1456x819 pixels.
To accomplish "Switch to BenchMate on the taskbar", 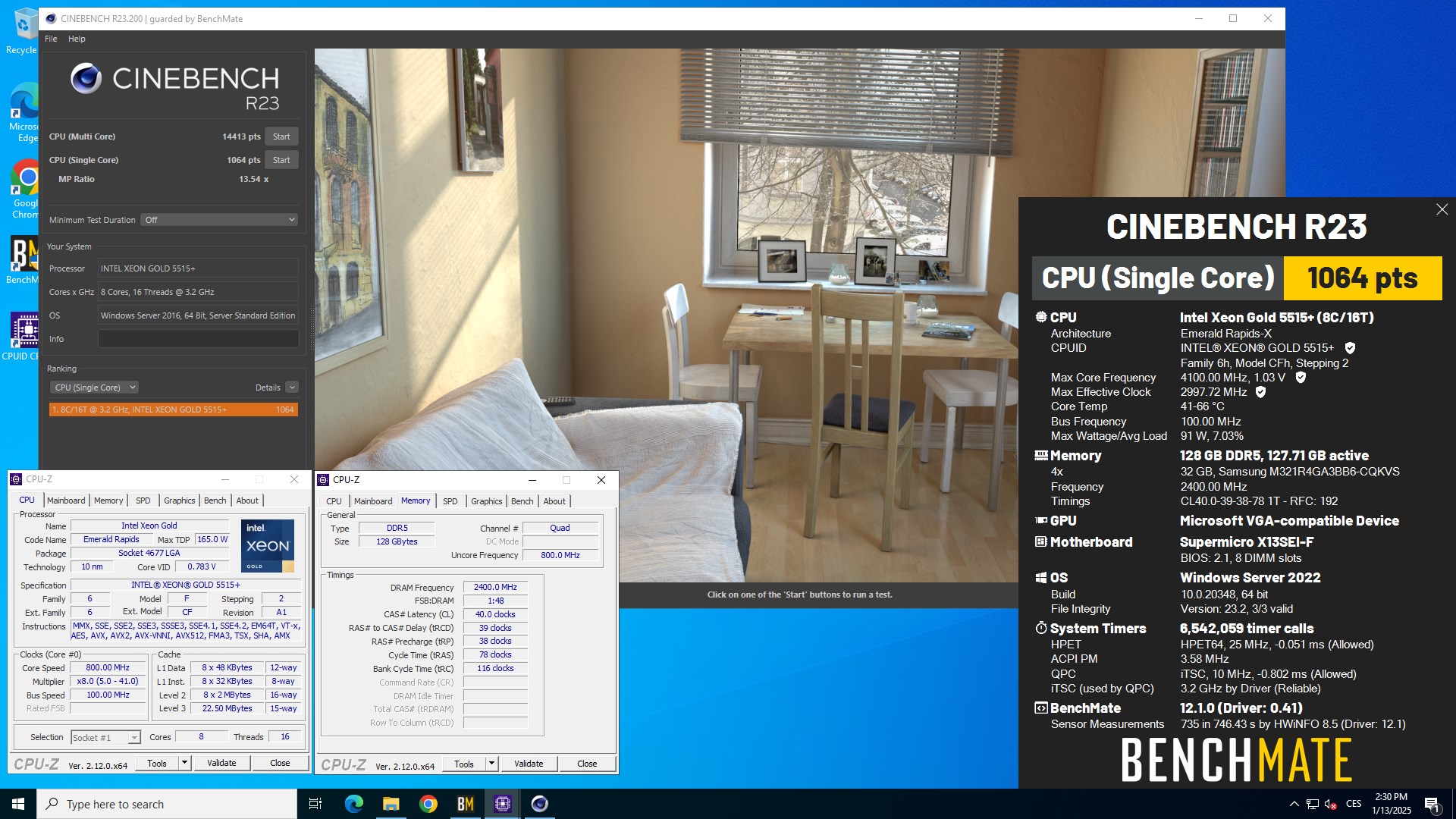I will pyautogui.click(x=465, y=804).
